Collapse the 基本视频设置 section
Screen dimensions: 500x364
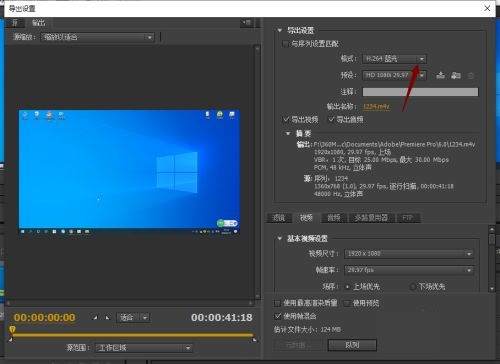pos(280,238)
